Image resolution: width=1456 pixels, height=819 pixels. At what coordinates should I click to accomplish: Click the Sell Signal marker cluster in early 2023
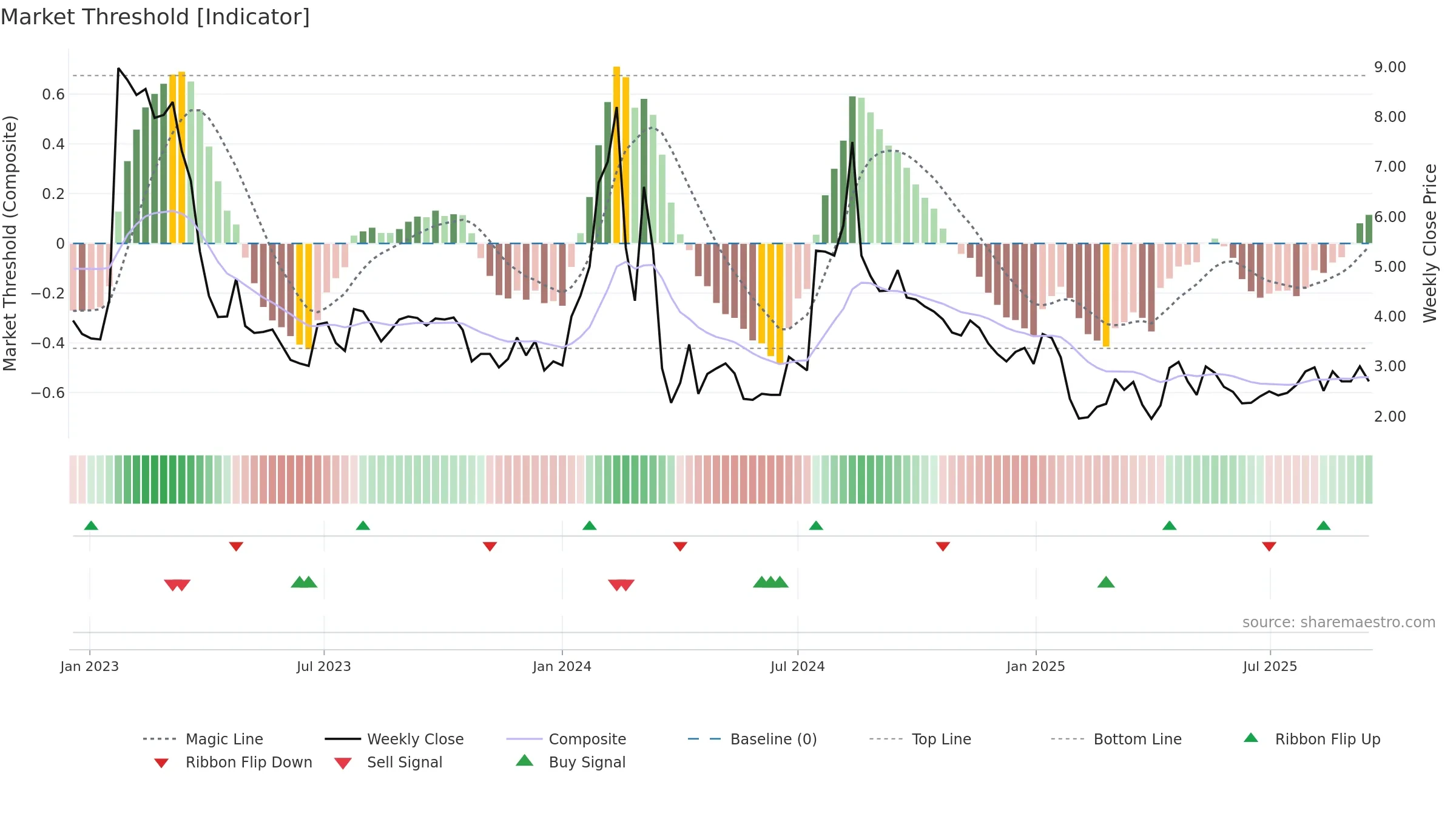(x=177, y=585)
